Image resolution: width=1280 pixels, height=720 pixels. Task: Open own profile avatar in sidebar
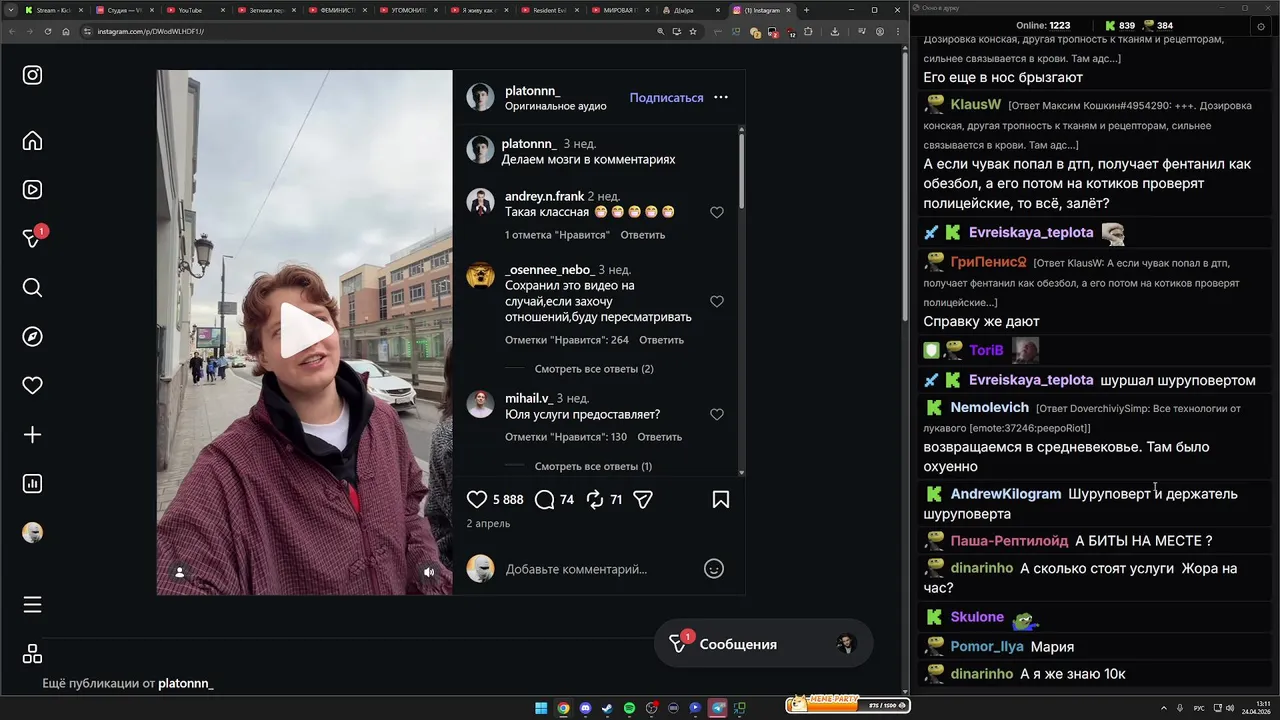point(32,533)
